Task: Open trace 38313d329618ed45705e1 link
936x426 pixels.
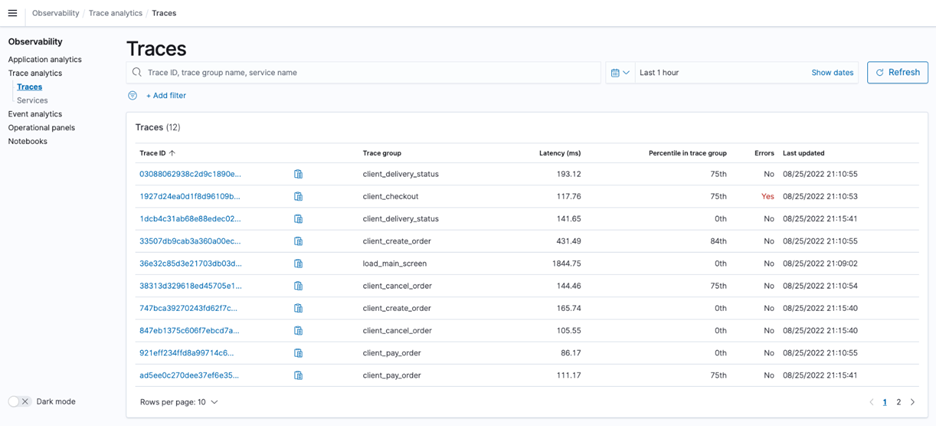Action: (x=190, y=286)
